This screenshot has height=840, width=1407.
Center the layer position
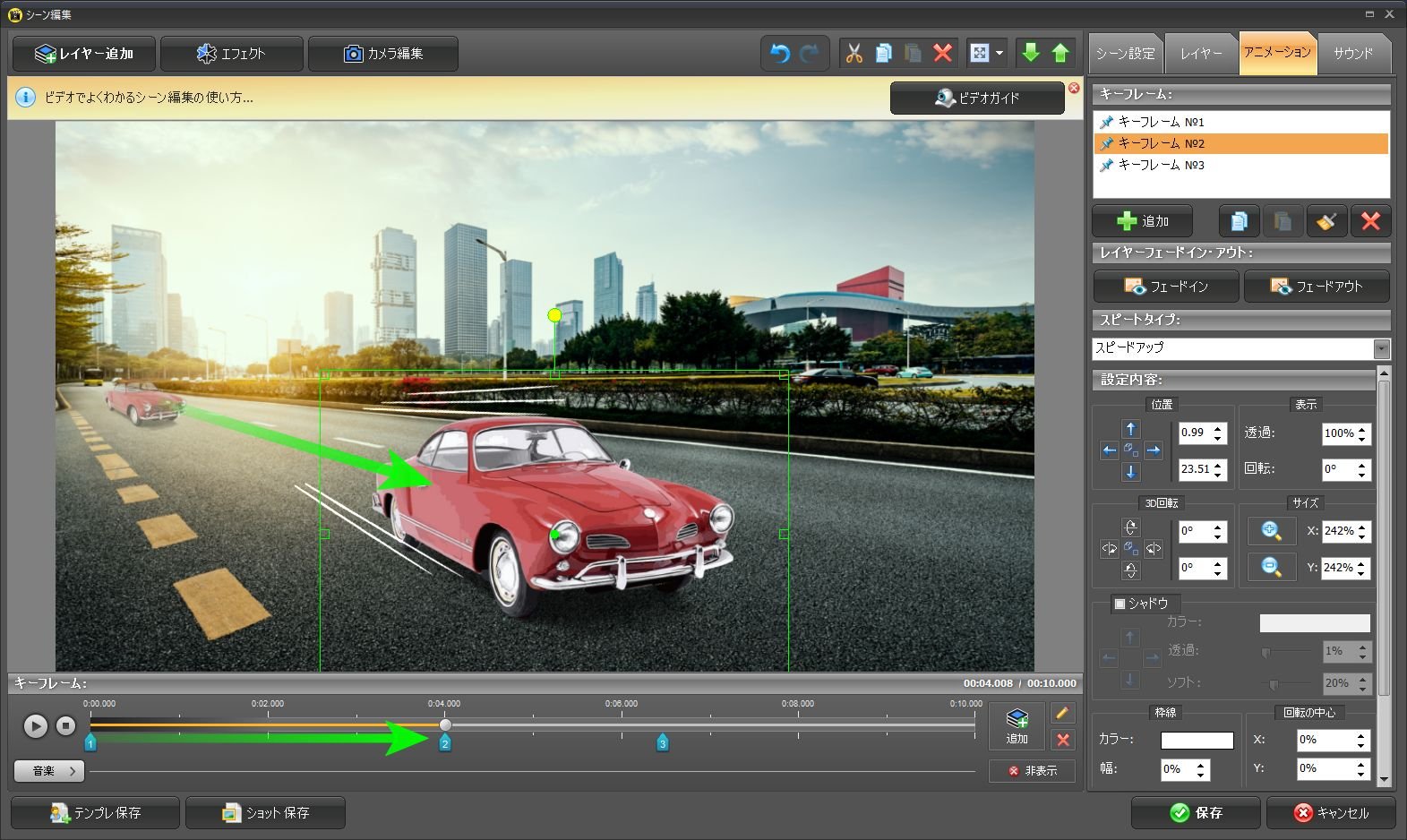pyautogui.click(x=1131, y=450)
